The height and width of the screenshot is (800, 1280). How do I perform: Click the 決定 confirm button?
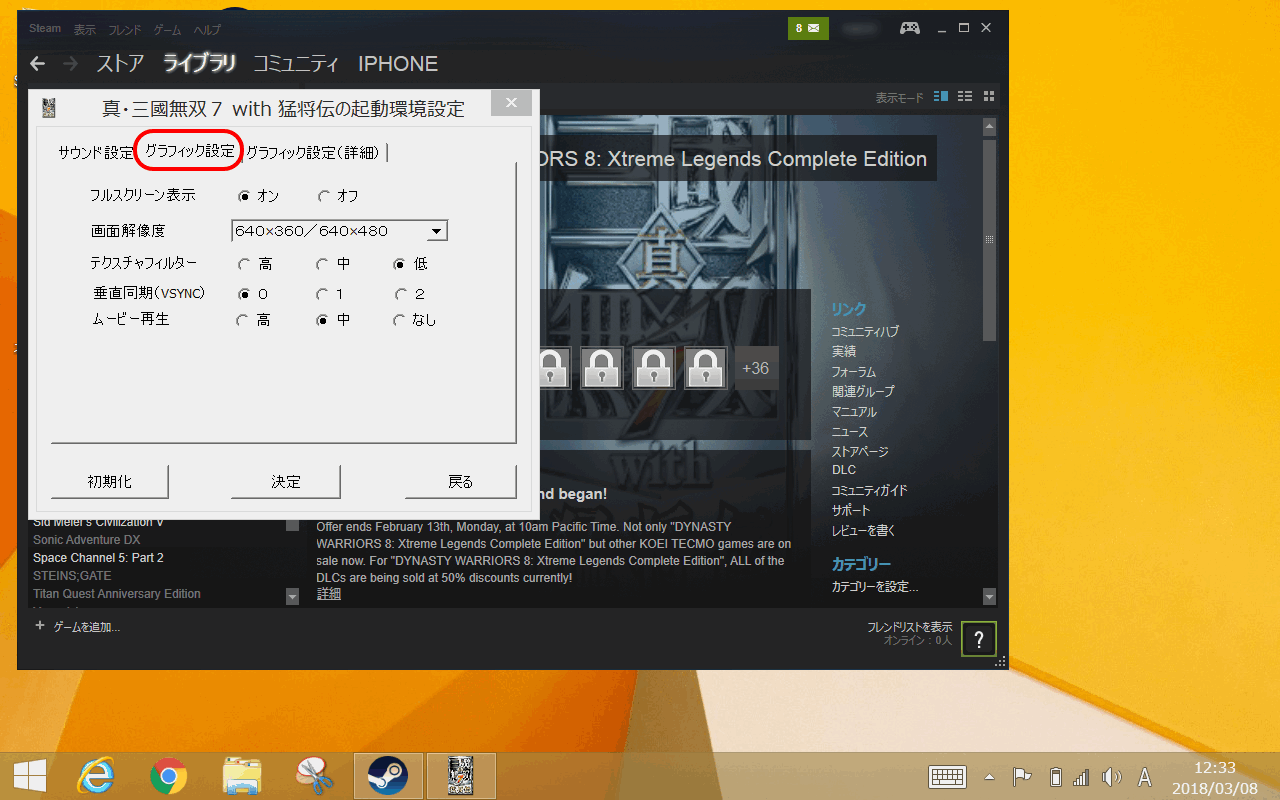coord(286,482)
